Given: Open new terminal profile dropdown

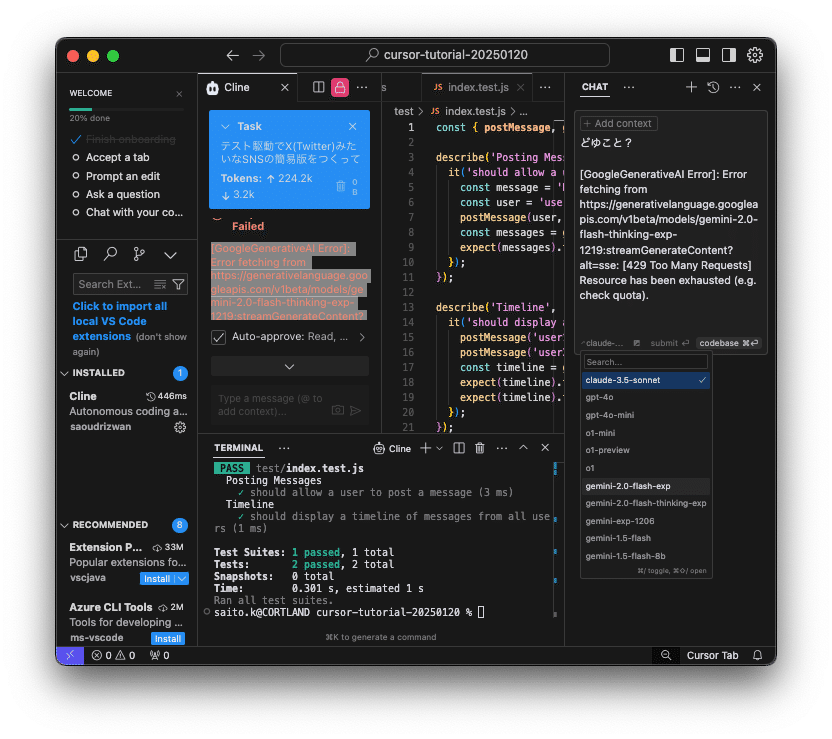Looking at the screenshot, I should pyautogui.click(x=440, y=448).
